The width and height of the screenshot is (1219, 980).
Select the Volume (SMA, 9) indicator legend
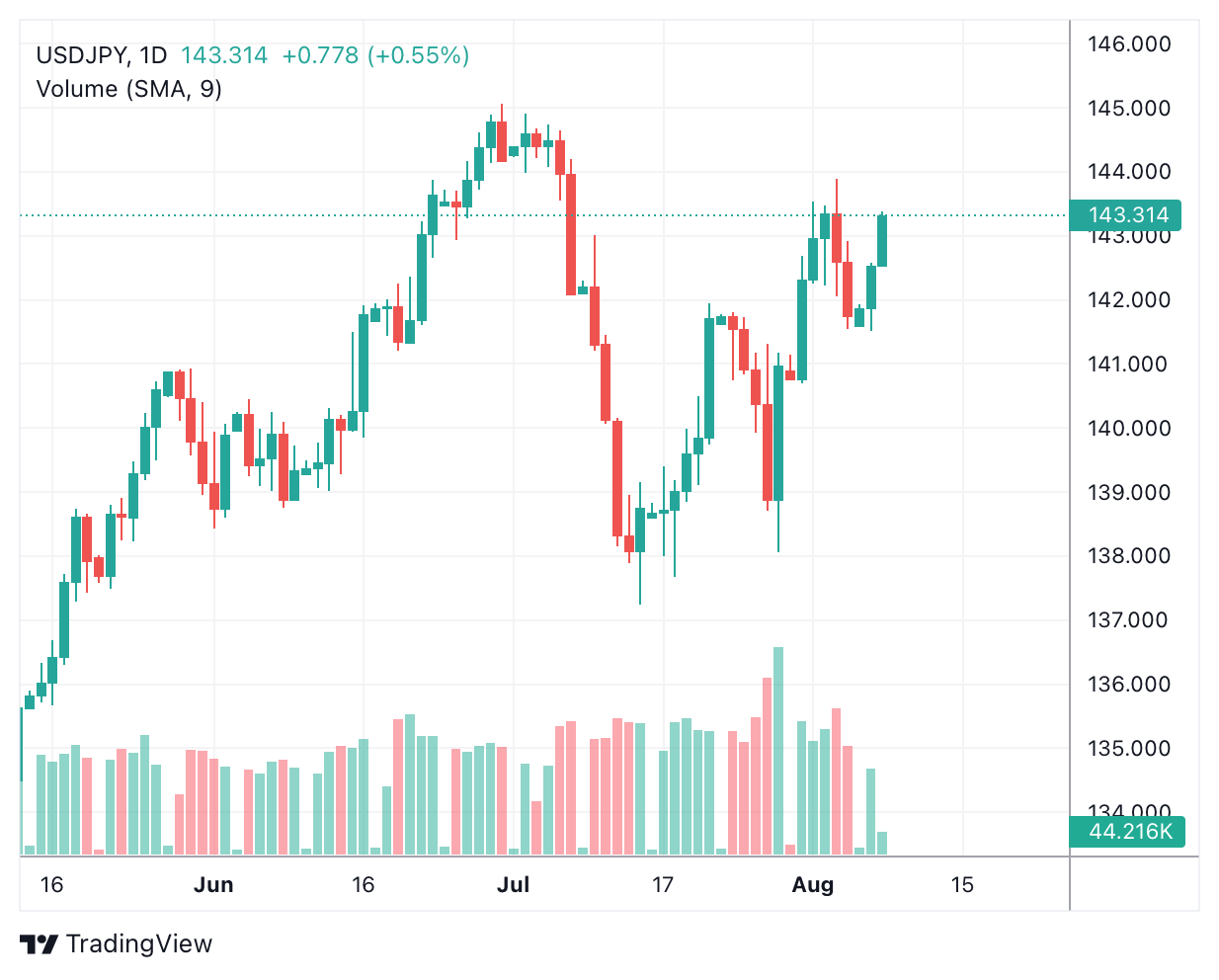128,89
